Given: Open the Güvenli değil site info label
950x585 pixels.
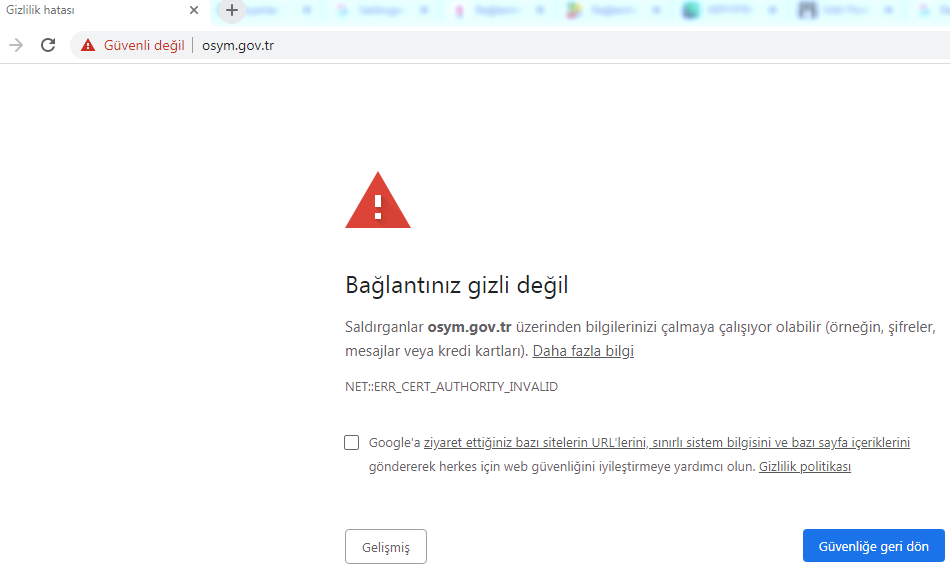Looking at the screenshot, I should [143, 45].
